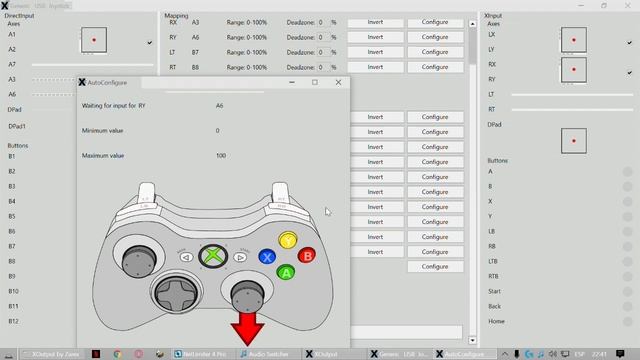Click the right analog stick on the controller
The height and width of the screenshot is (360, 640).
pos(247,297)
